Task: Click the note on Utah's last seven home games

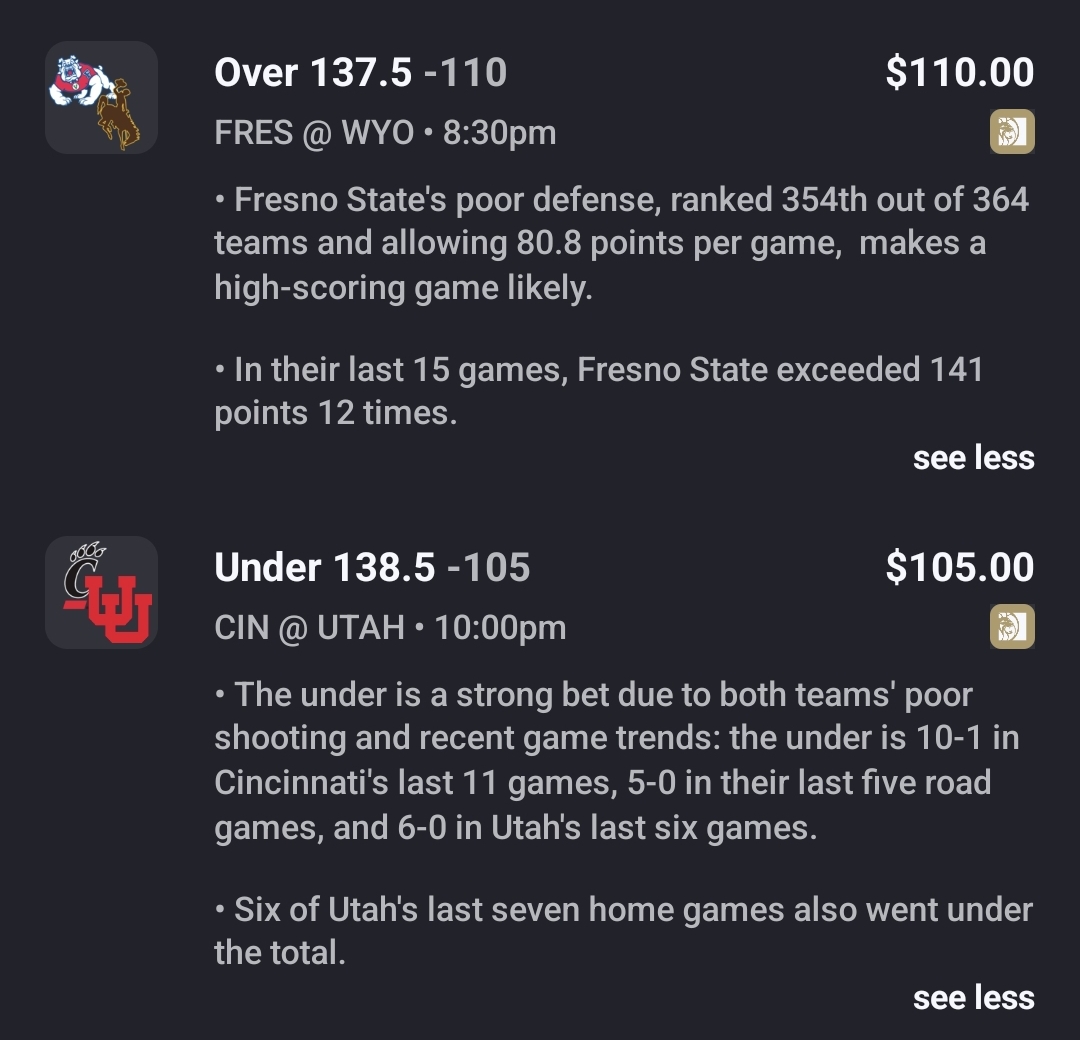Action: (623, 931)
